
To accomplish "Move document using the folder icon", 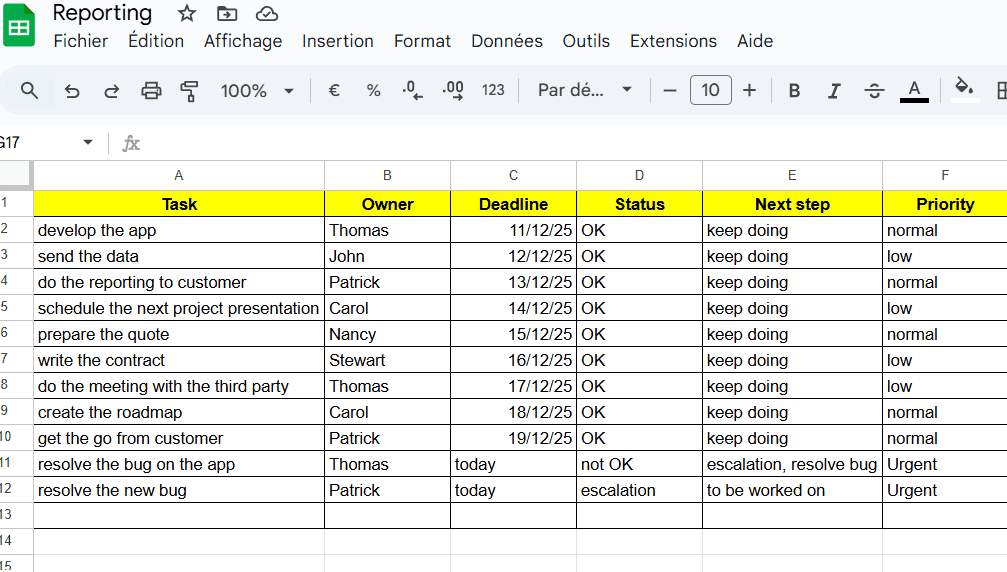I will (x=227, y=13).
